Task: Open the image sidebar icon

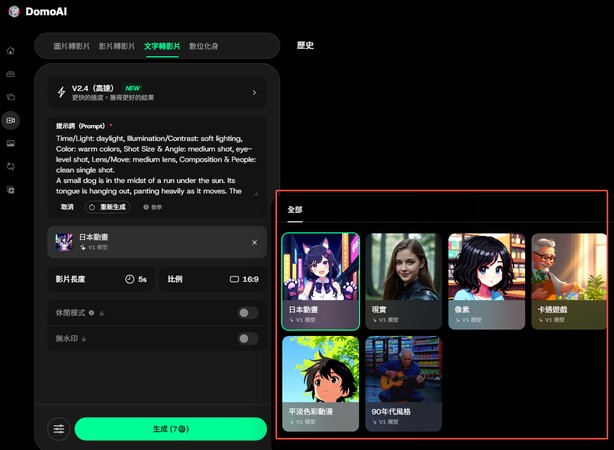Action: 11,143
